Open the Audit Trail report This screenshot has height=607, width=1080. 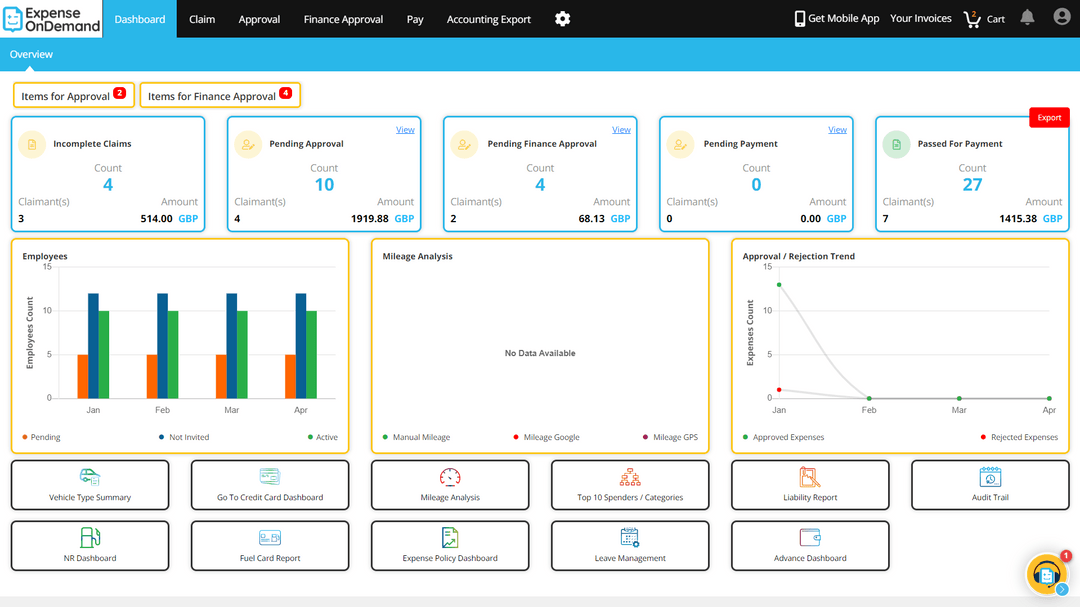pos(989,485)
